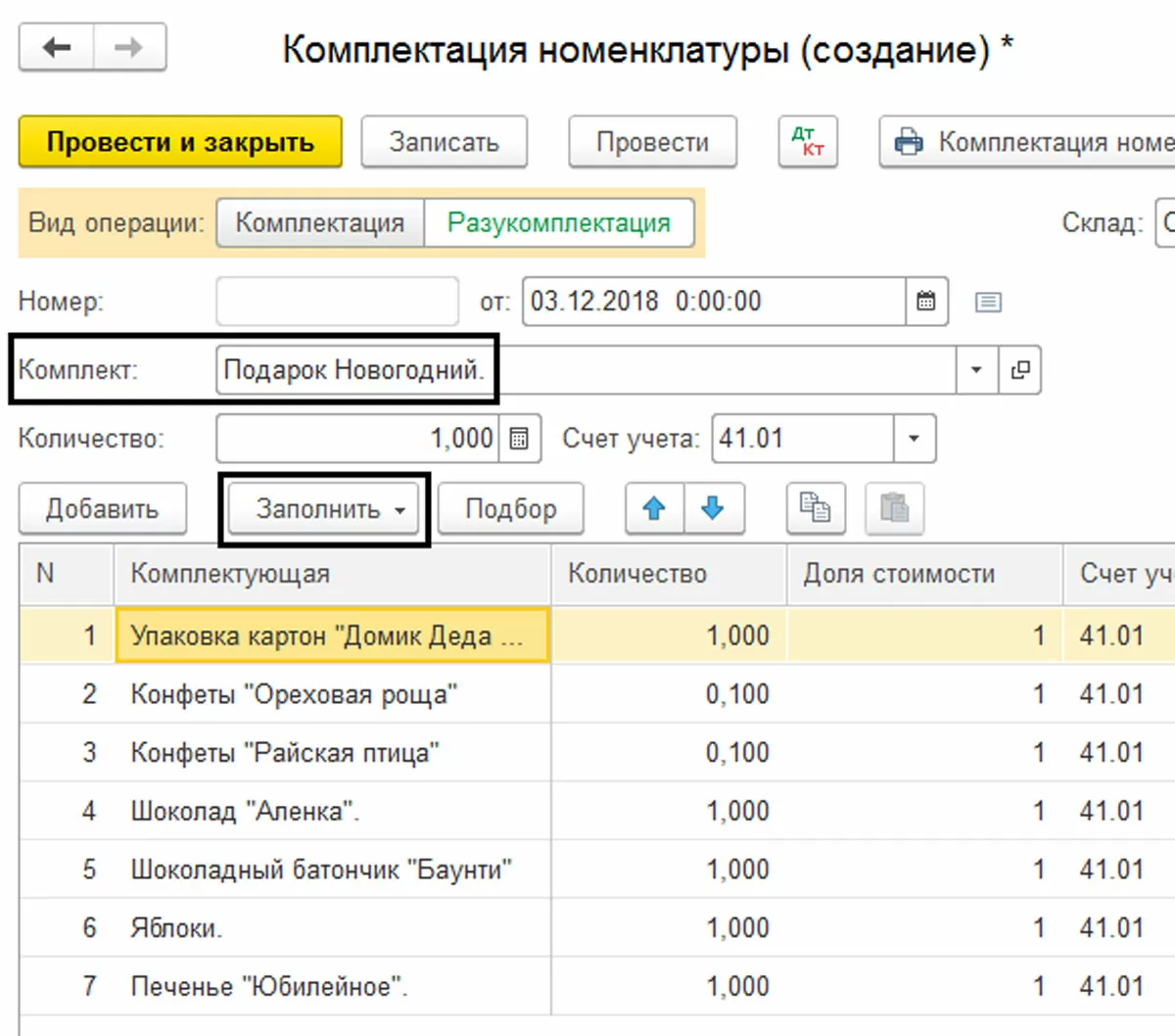
Task: Click the Провести button
Action: click(x=652, y=142)
